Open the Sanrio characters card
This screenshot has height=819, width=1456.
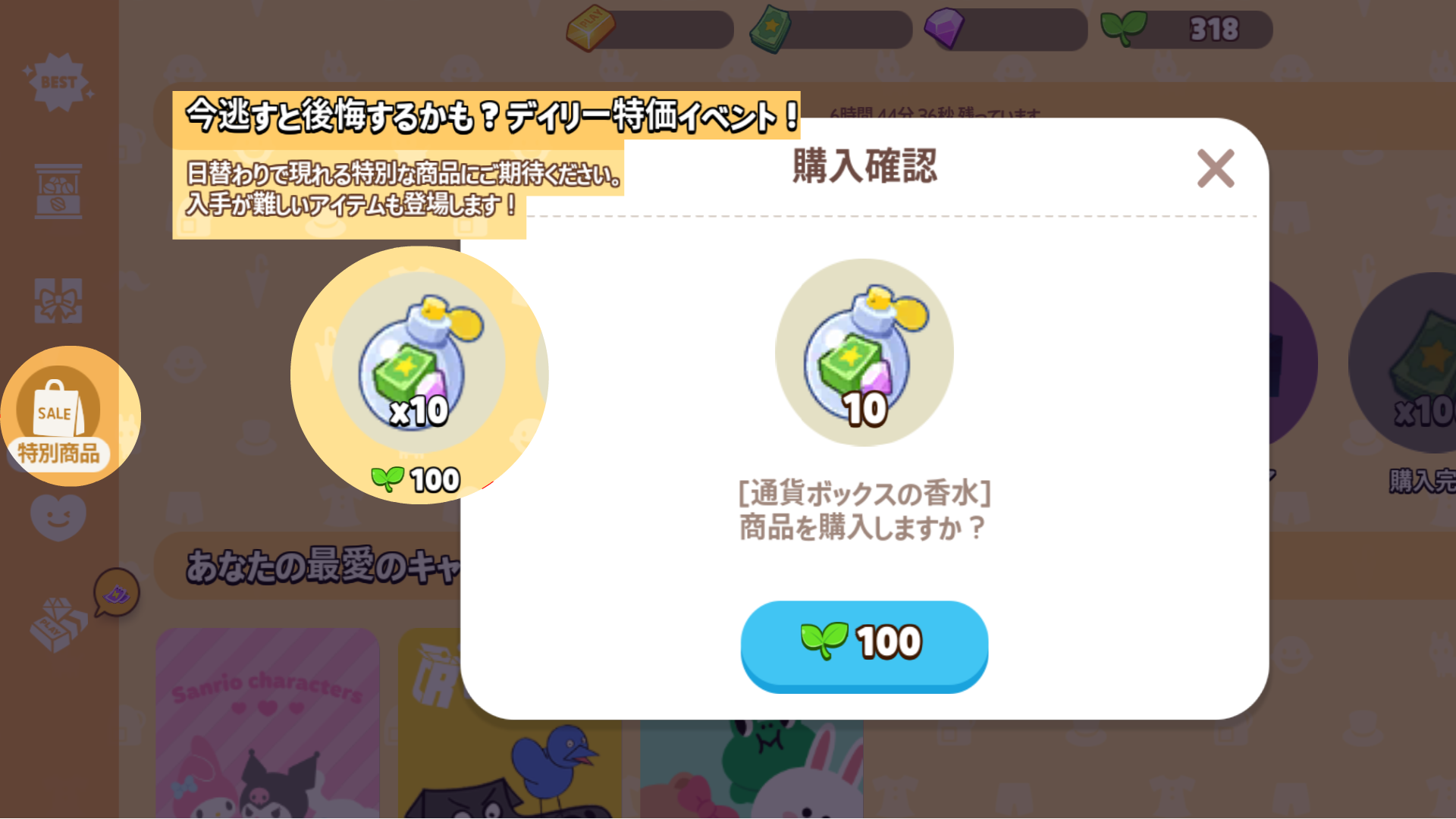click(x=268, y=723)
